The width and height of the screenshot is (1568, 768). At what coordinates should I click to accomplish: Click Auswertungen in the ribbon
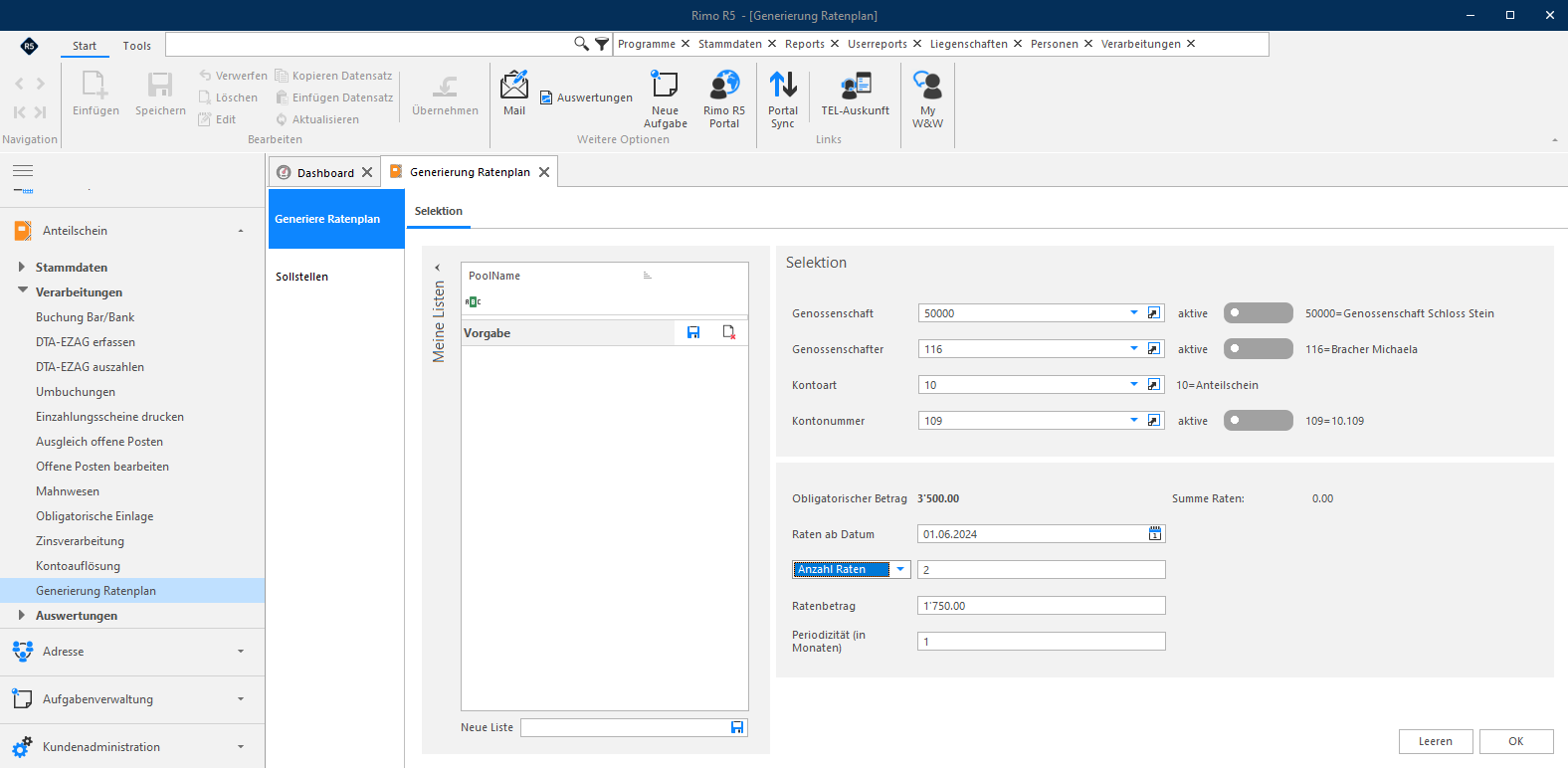[x=586, y=97]
